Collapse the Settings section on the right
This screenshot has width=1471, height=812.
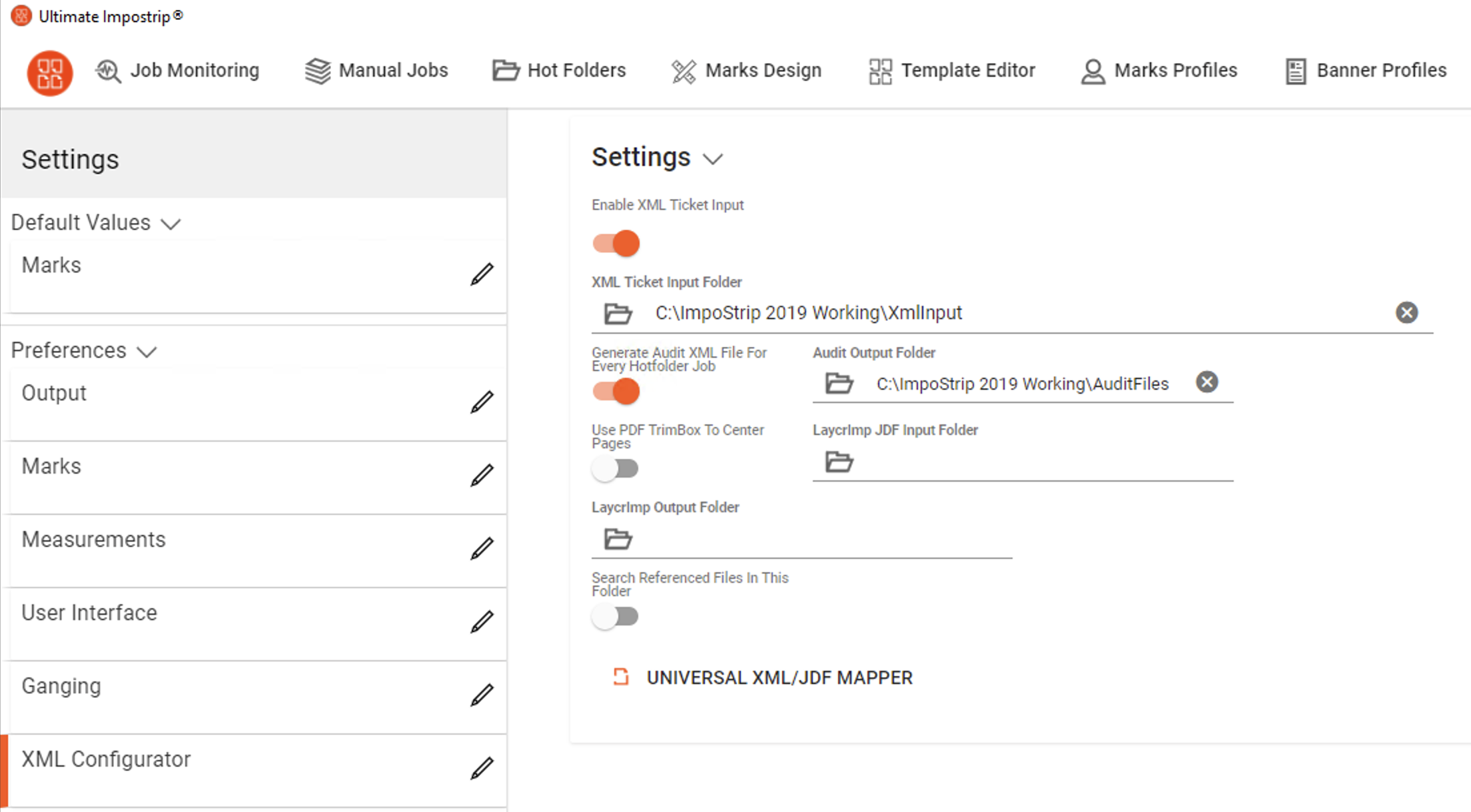[714, 159]
